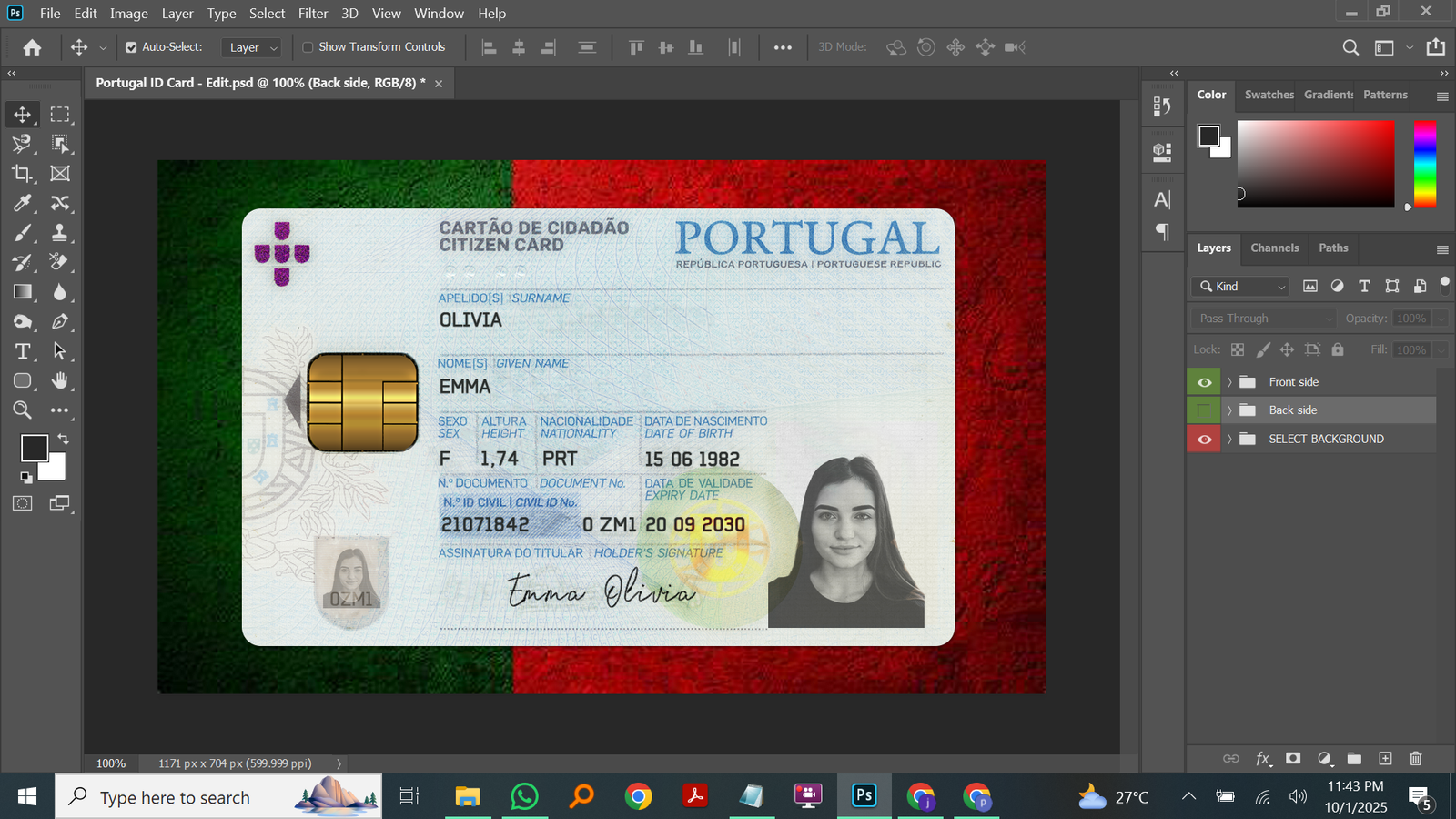The image size is (1456, 819).
Task: Select the Brush tool
Action: [22, 233]
